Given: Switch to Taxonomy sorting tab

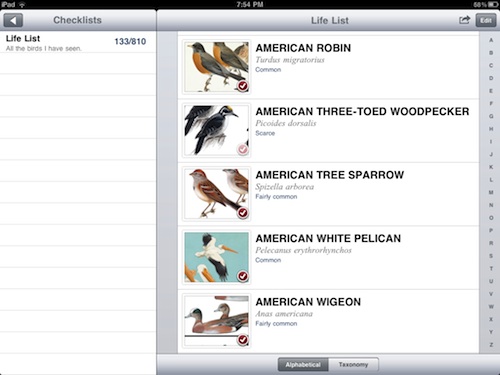Looking at the screenshot, I should pyautogui.click(x=353, y=365).
